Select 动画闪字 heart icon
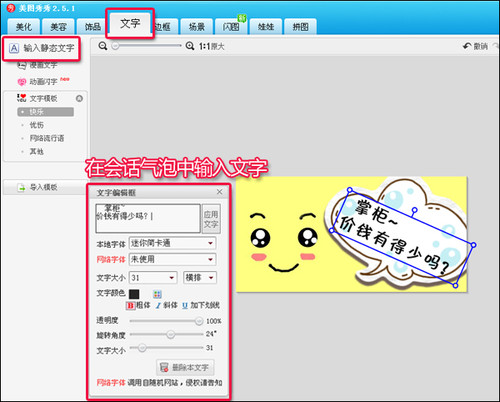 coord(22,82)
